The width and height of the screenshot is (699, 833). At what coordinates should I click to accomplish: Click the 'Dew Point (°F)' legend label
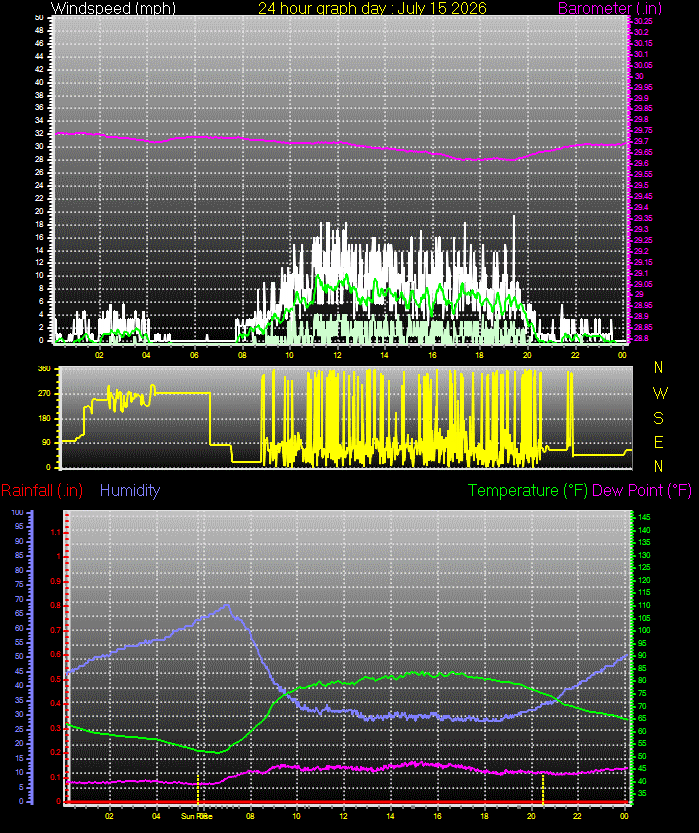coord(642,490)
